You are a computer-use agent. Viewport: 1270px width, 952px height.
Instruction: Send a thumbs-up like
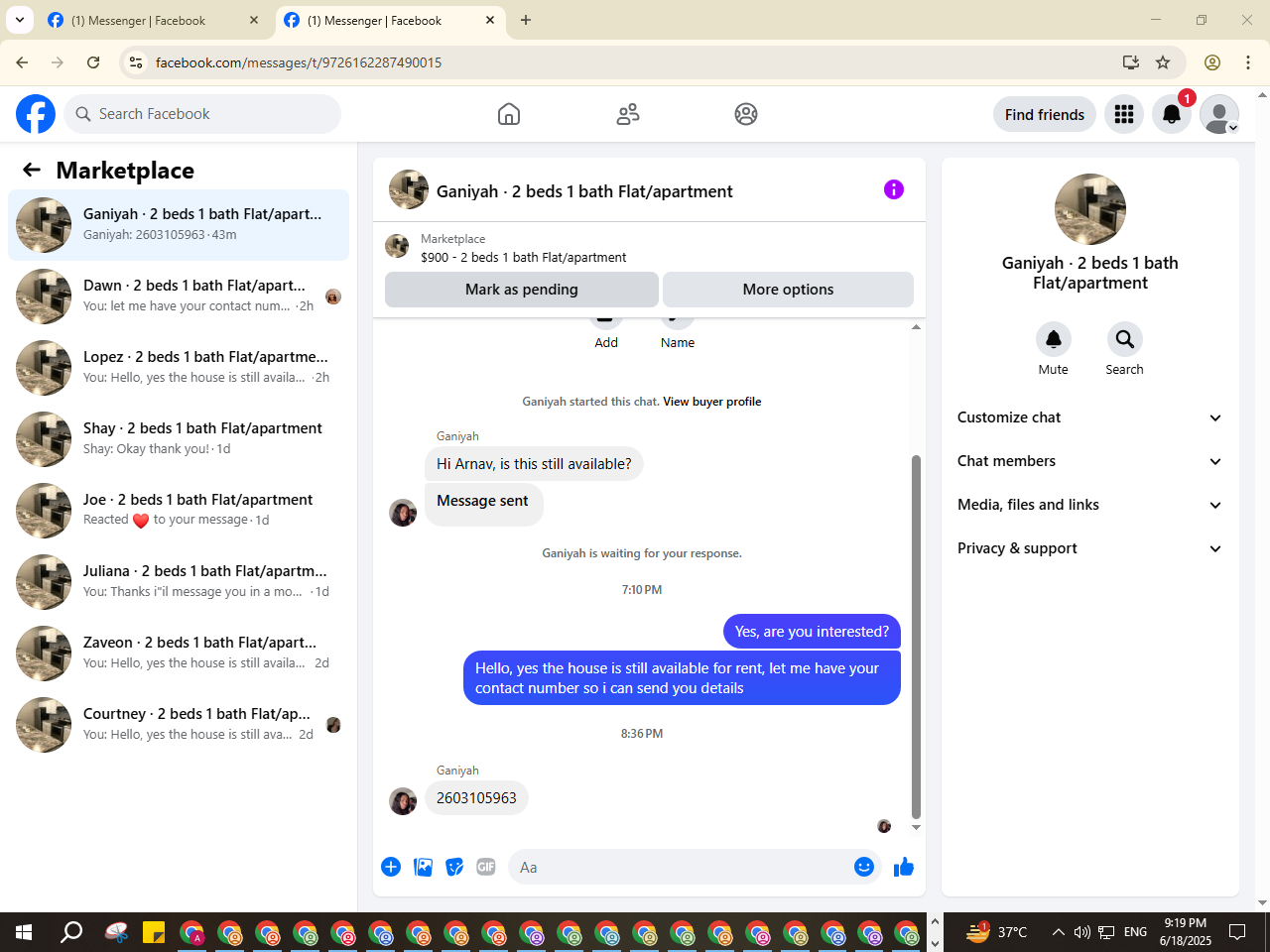coord(904,867)
